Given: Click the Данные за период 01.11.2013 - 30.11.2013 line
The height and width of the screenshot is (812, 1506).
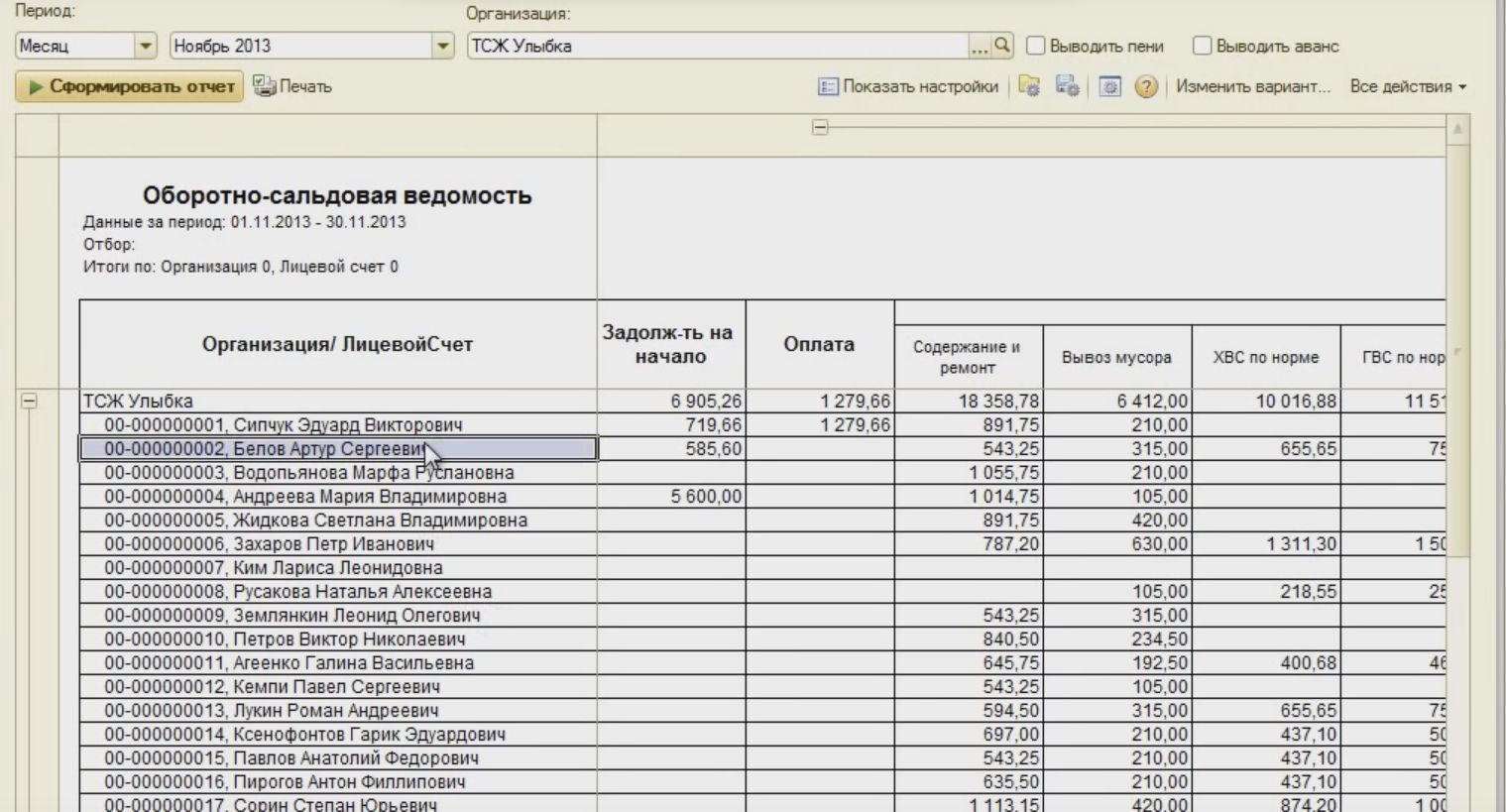Looking at the screenshot, I should tap(245, 221).
